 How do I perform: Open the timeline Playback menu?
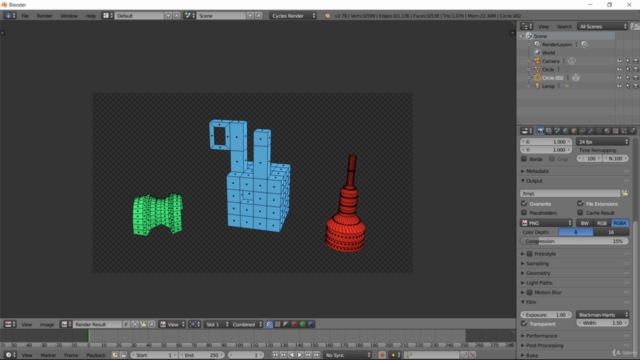(x=96, y=355)
